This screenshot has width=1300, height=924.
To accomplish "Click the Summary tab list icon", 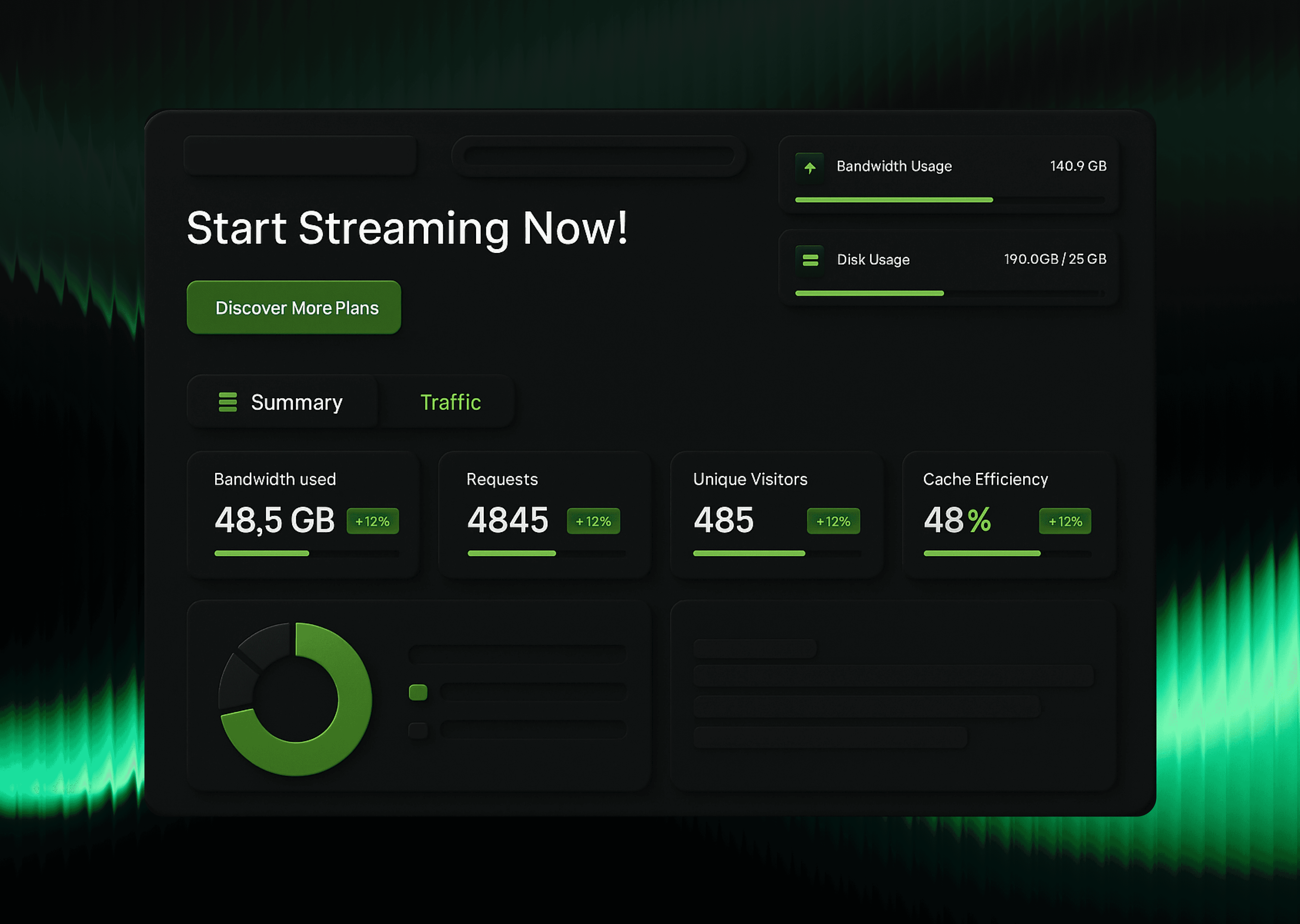I will click(228, 402).
